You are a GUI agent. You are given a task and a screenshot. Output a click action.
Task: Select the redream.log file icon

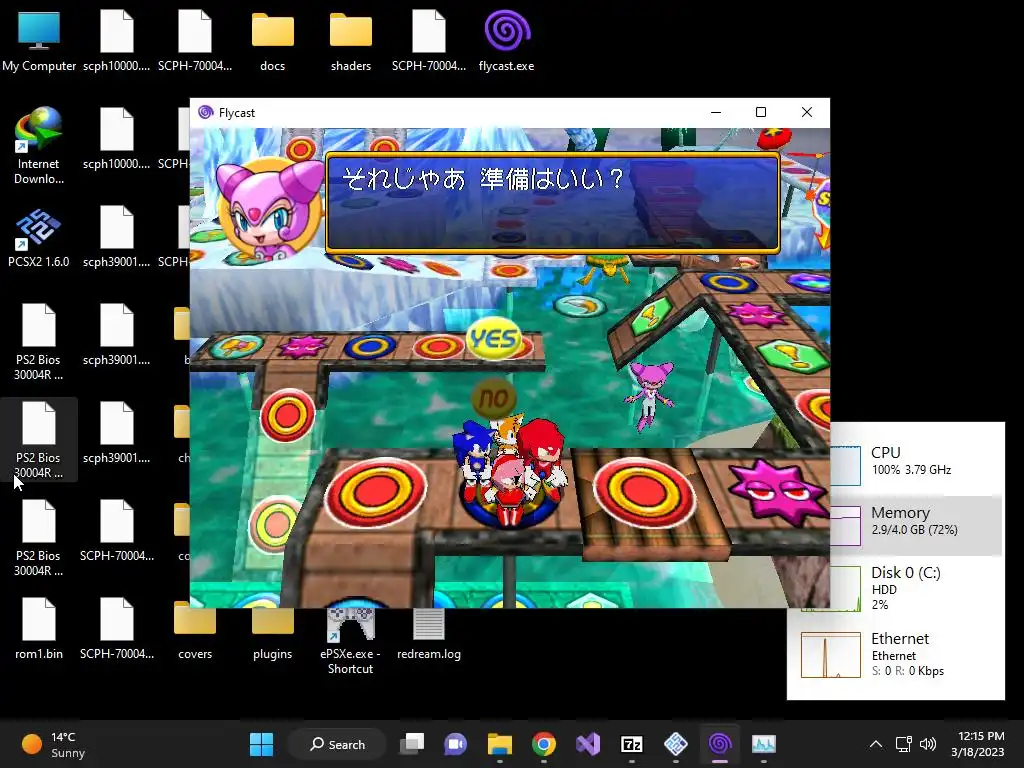(x=428, y=632)
